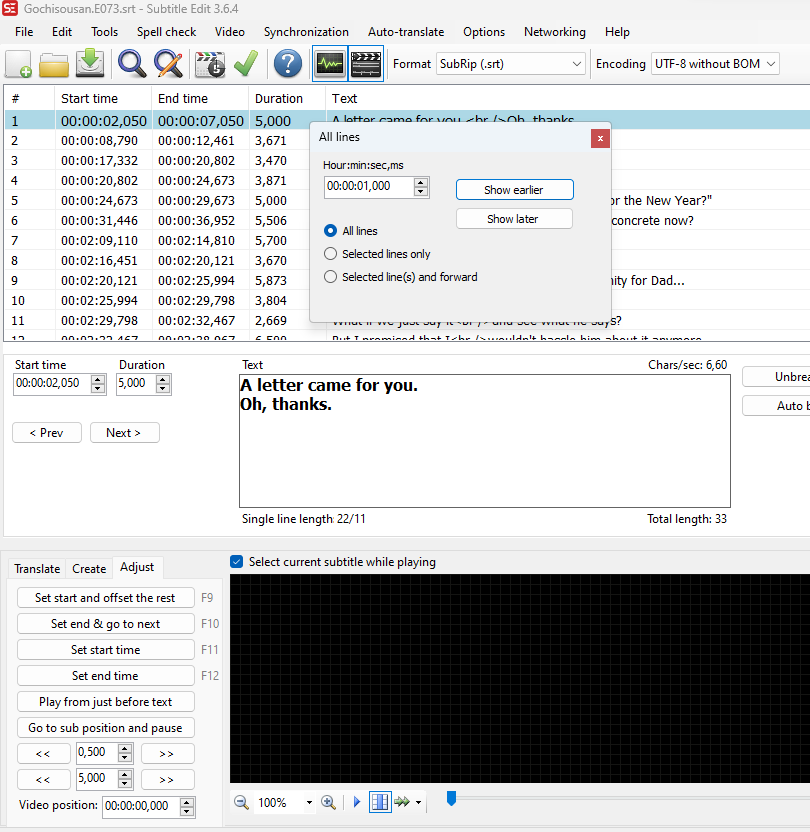Toggle the video player film icon

click(x=366, y=64)
